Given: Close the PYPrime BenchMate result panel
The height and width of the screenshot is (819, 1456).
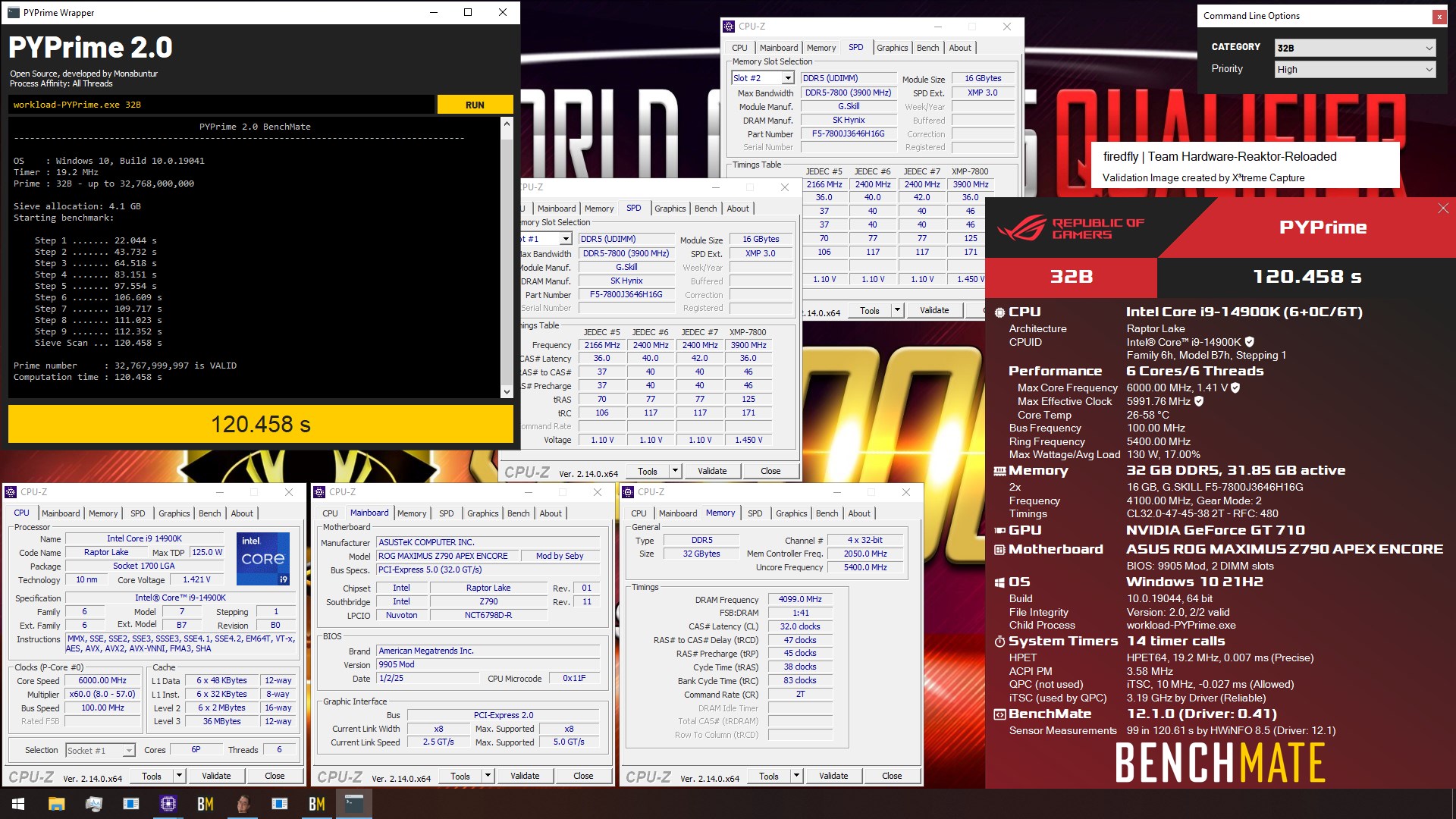Looking at the screenshot, I should pyautogui.click(x=1442, y=209).
